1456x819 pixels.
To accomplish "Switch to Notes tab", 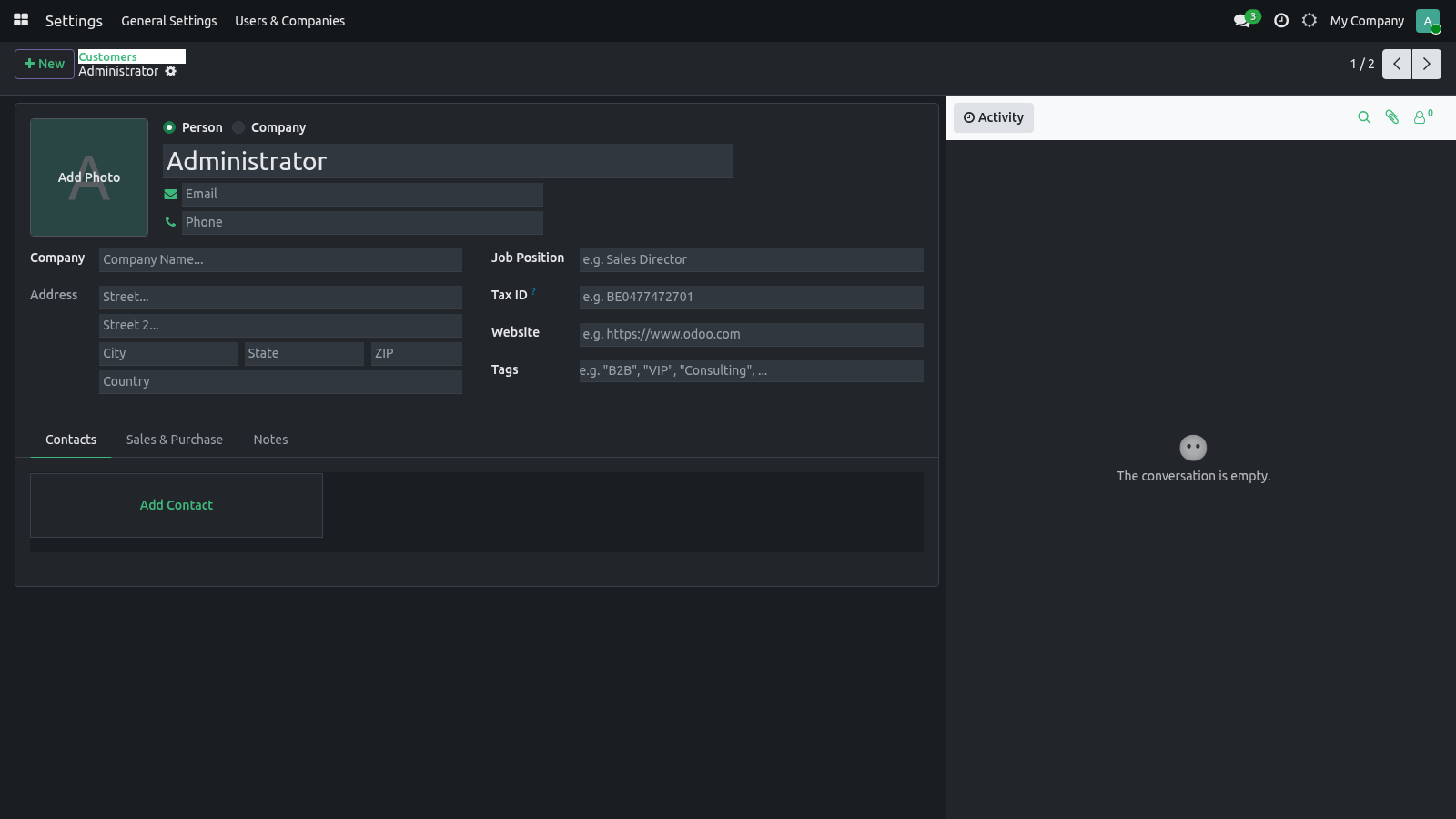I will click(270, 440).
